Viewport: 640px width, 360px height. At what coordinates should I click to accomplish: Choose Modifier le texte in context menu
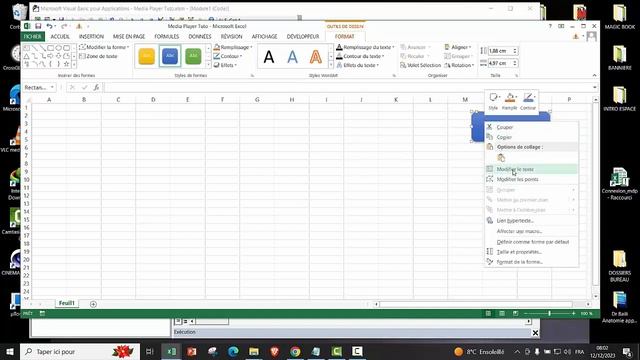tap(531, 169)
